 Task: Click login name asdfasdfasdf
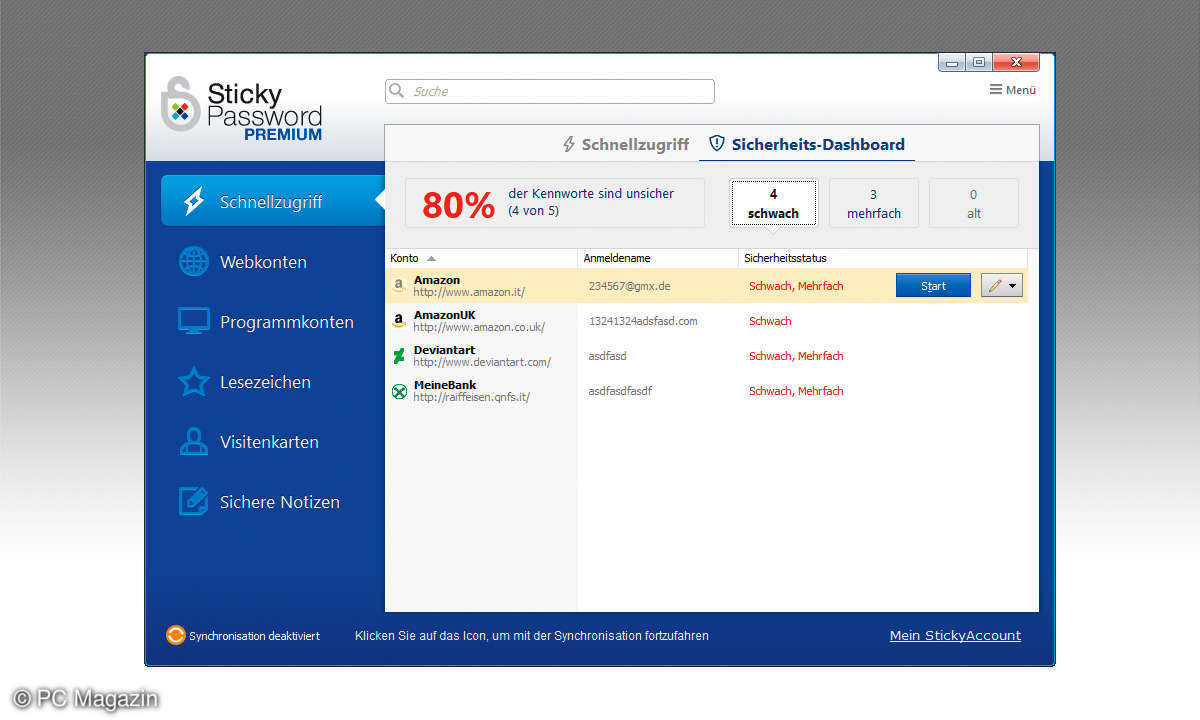click(x=620, y=391)
